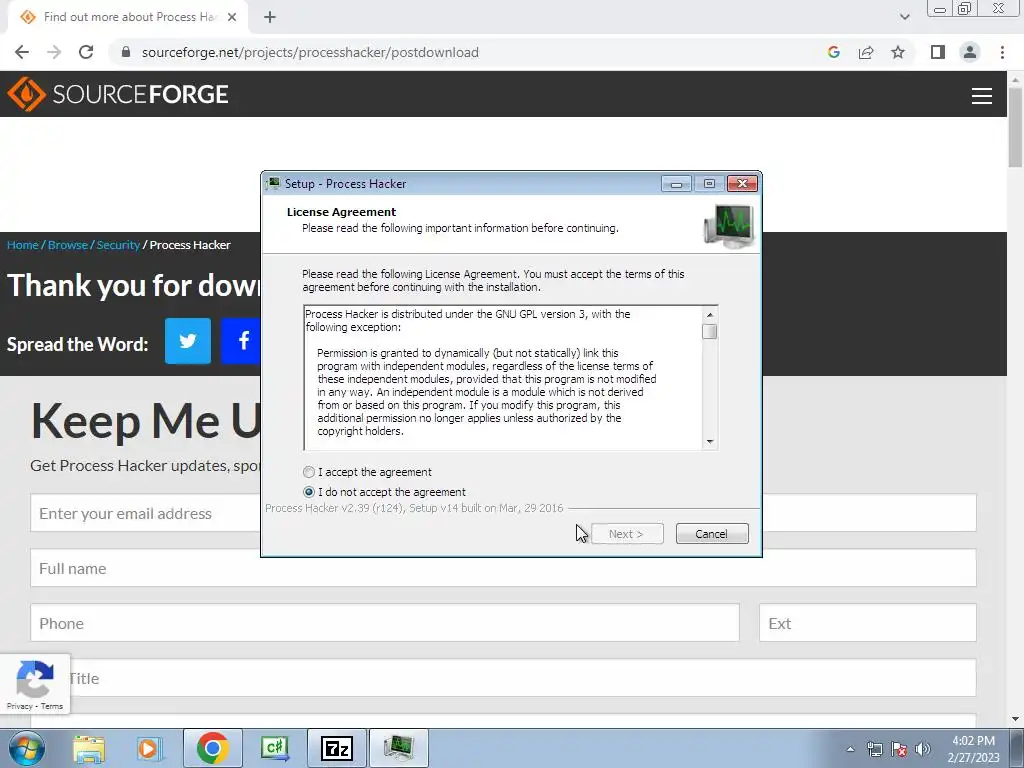Viewport: 1024px width, 768px height.
Task: Click the reCAPTCHA badge icon
Action: click(x=35, y=679)
